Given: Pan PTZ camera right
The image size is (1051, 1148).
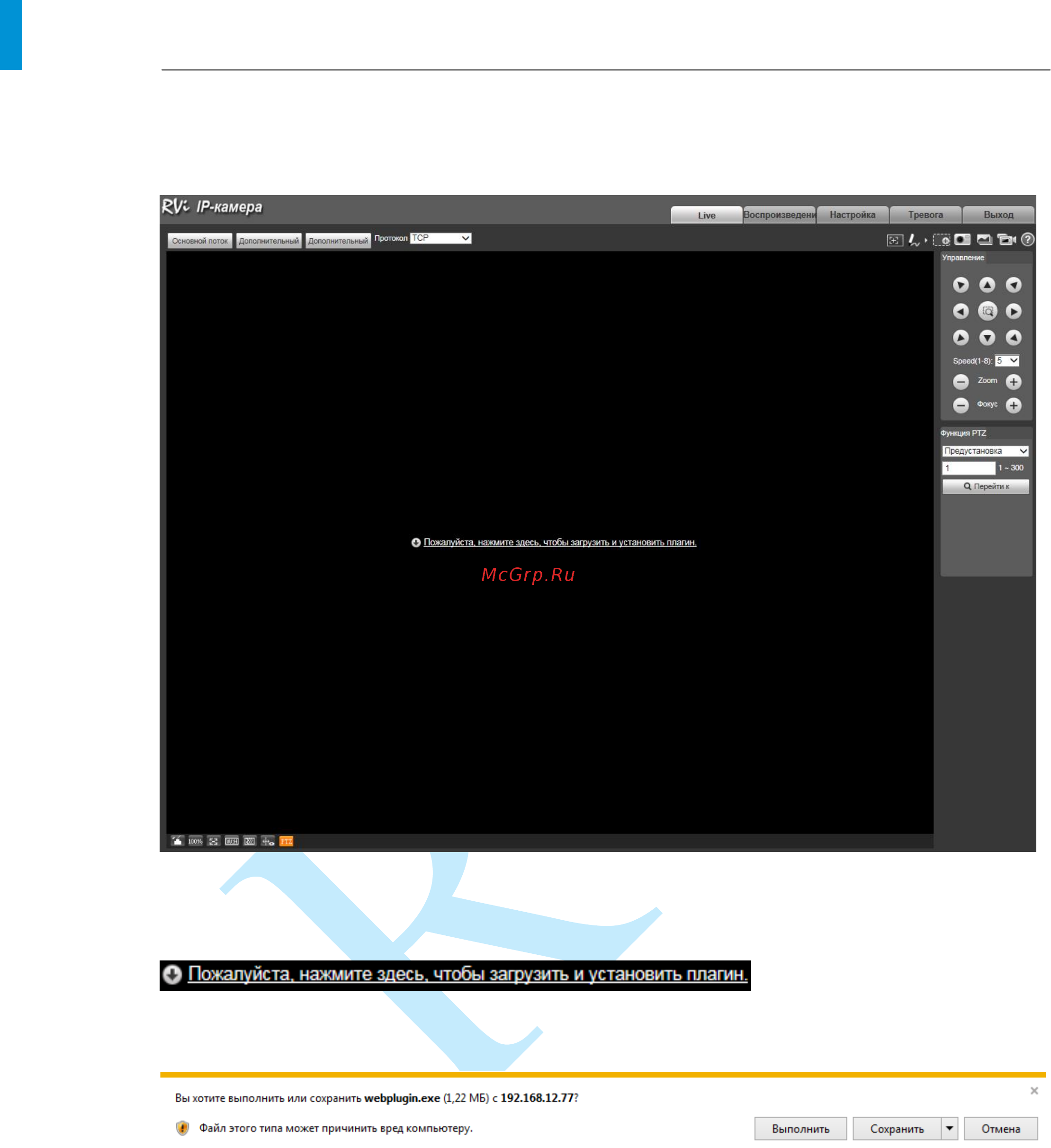Looking at the screenshot, I should point(1013,312).
